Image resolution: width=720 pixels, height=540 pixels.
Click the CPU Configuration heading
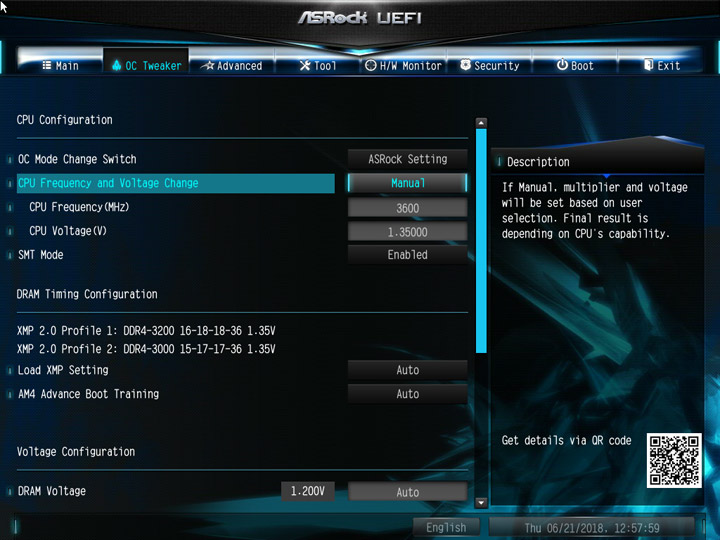pos(64,120)
